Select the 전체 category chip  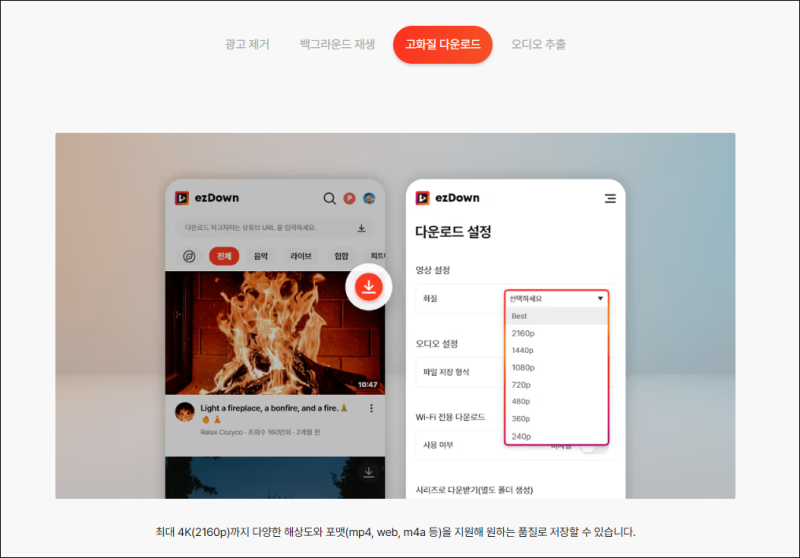click(224, 256)
